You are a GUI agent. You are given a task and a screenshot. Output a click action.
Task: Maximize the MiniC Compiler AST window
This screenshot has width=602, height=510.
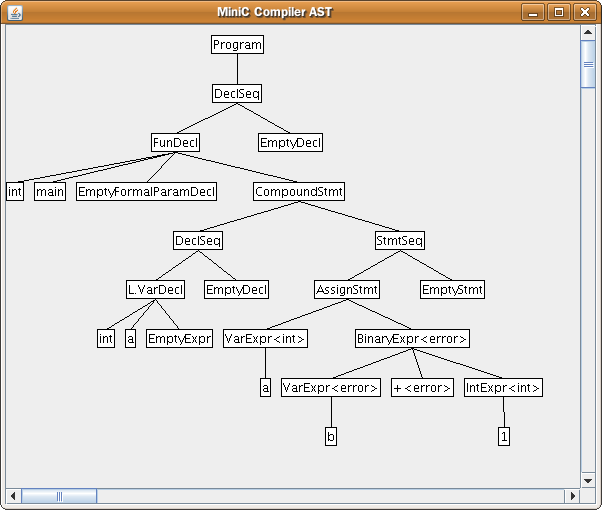tap(559, 12)
